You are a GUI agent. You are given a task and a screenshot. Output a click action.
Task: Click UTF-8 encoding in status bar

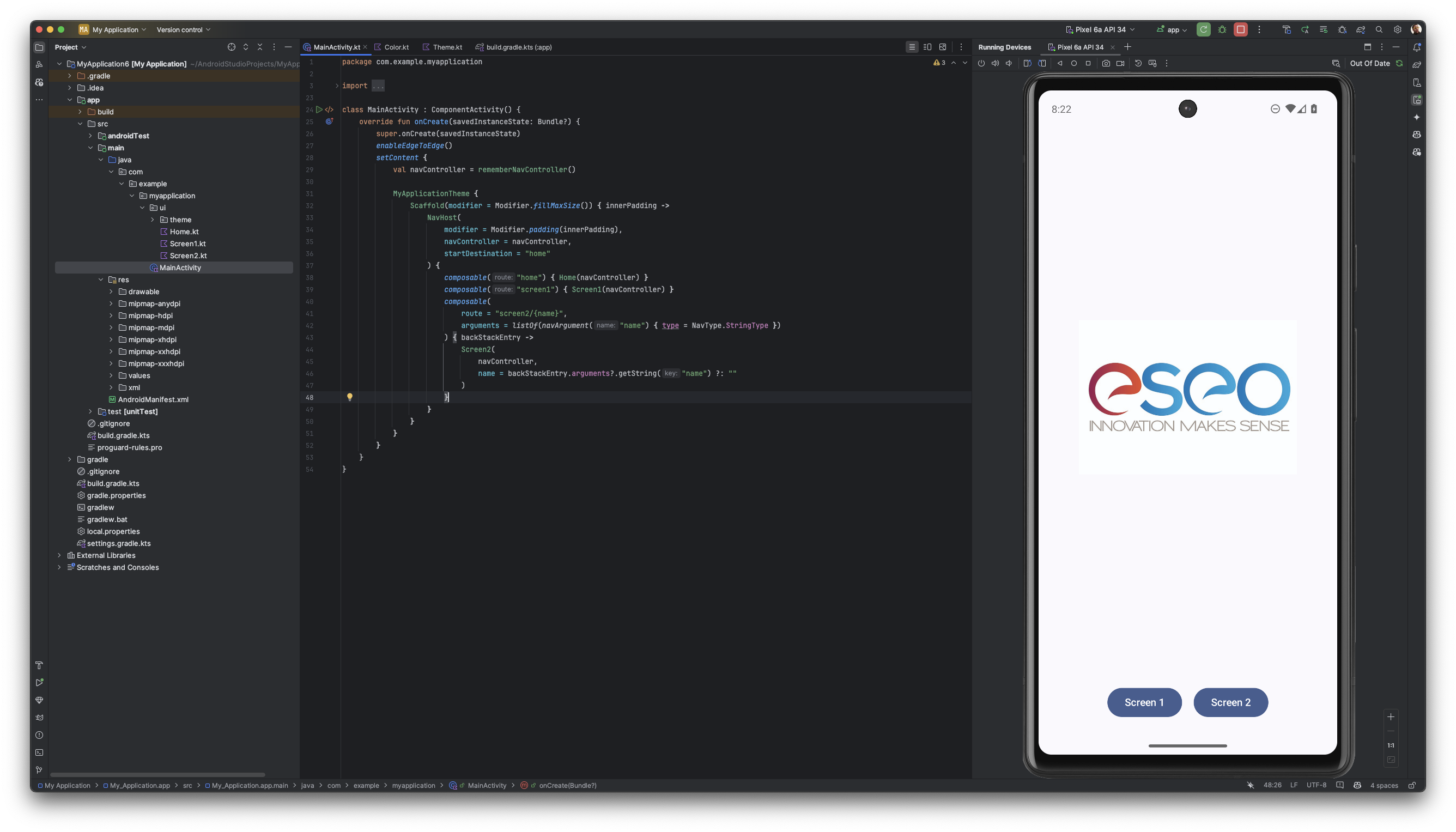[x=1316, y=785]
